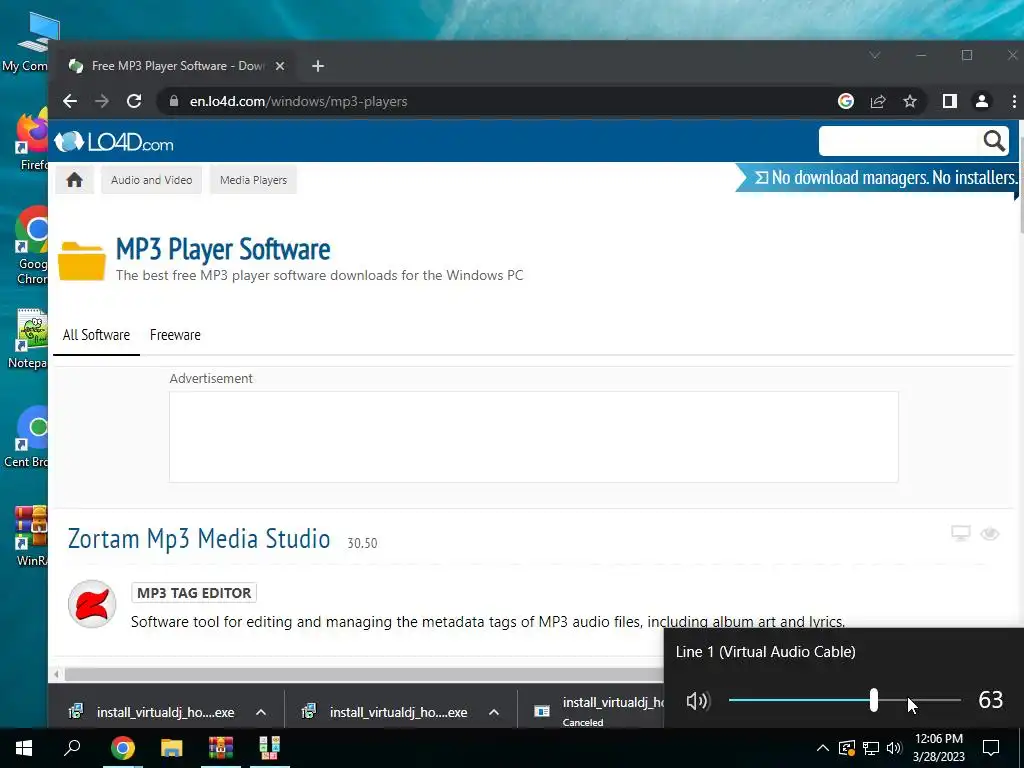Open the Google icon in the address bar
The height and width of the screenshot is (768, 1024).
coord(846,101)
